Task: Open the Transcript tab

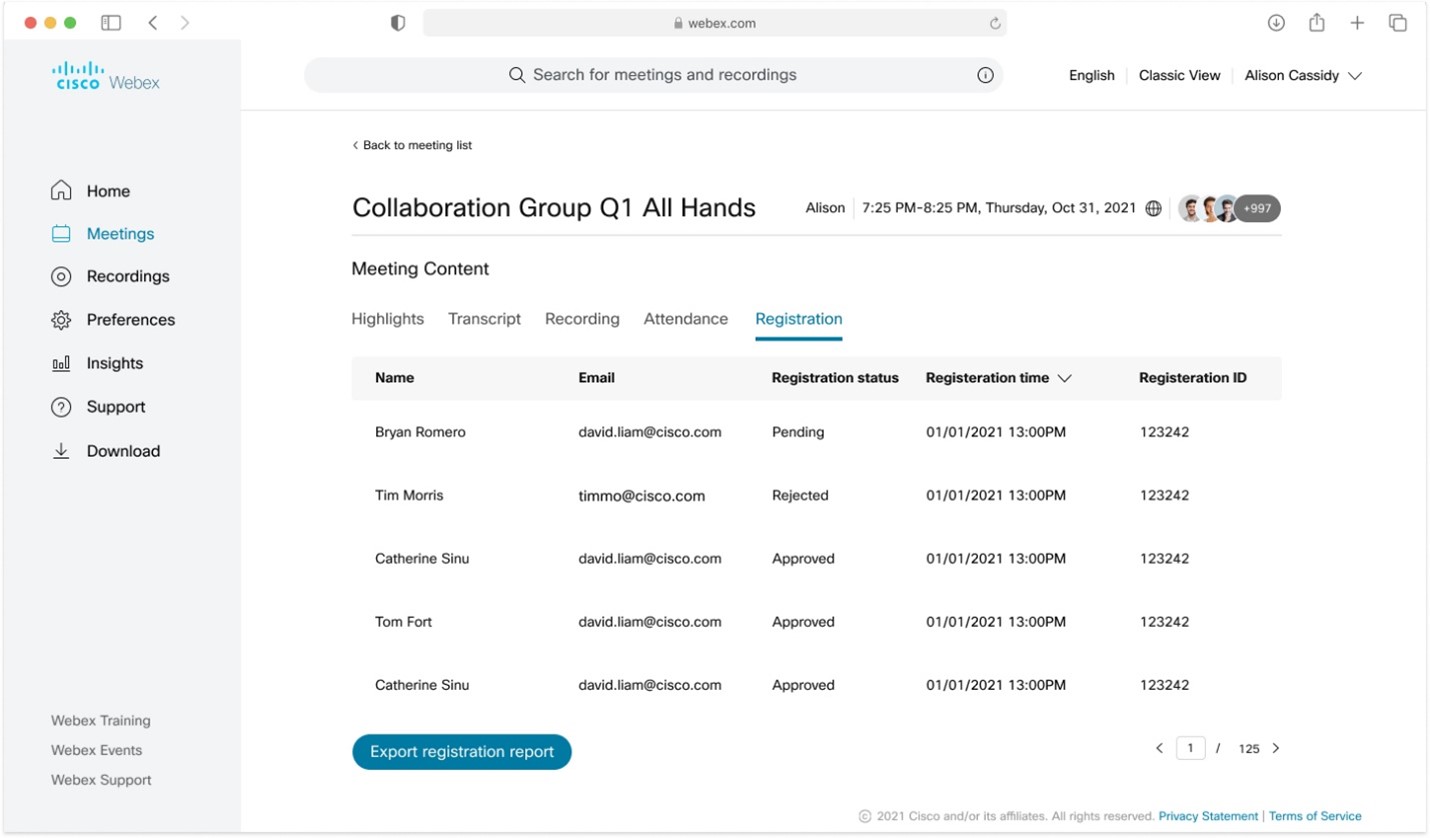Action: 484,319
